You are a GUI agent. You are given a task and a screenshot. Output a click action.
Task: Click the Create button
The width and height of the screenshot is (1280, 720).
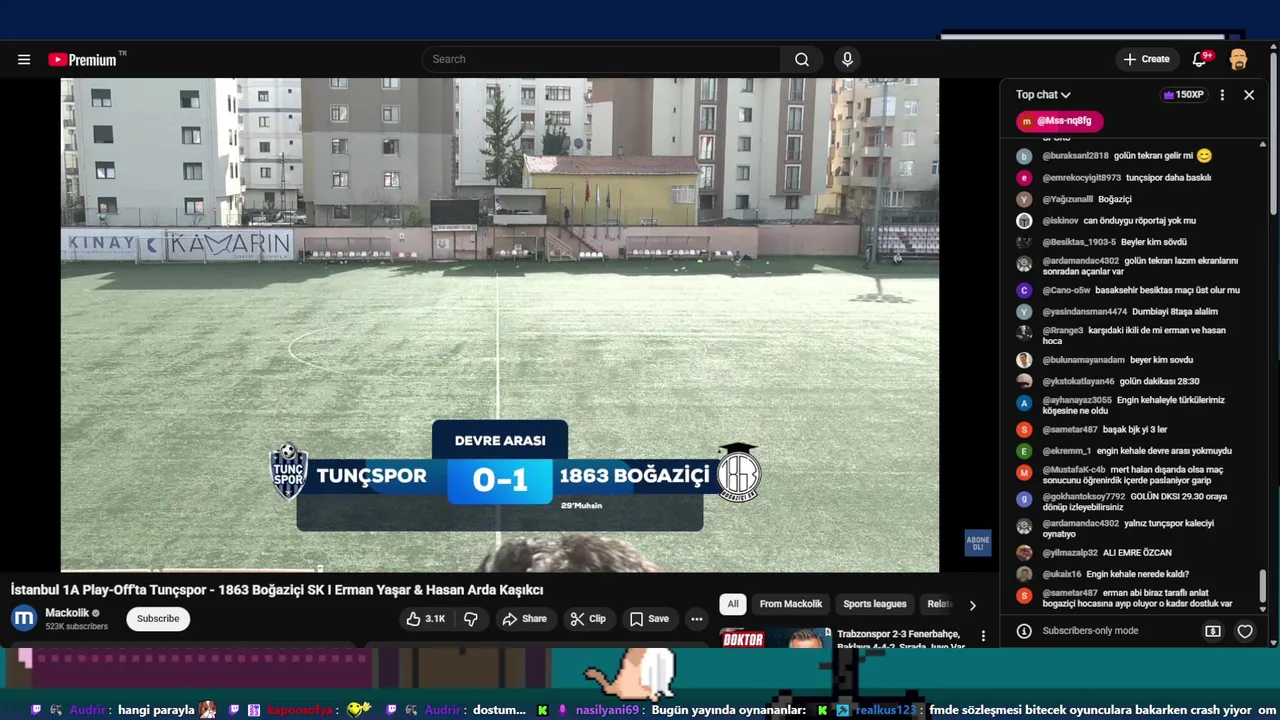pos(1146,59)
